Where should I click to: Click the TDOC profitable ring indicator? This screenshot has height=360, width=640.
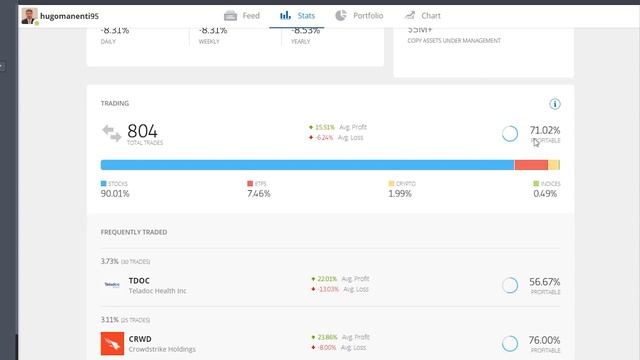[510, 285]
